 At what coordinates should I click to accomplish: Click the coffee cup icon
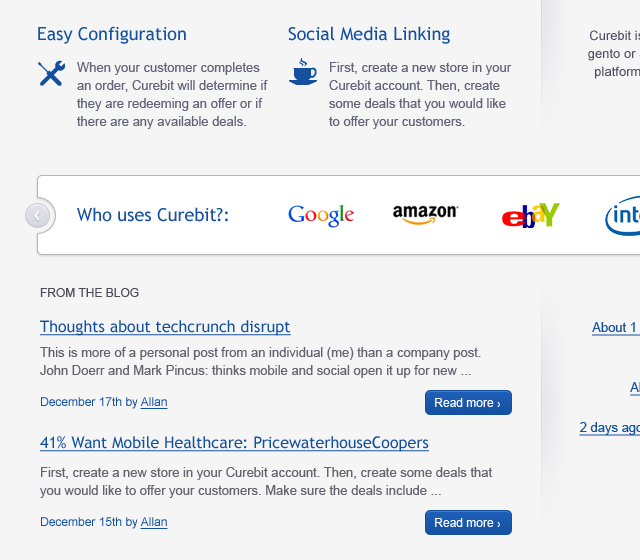point(303,72)
